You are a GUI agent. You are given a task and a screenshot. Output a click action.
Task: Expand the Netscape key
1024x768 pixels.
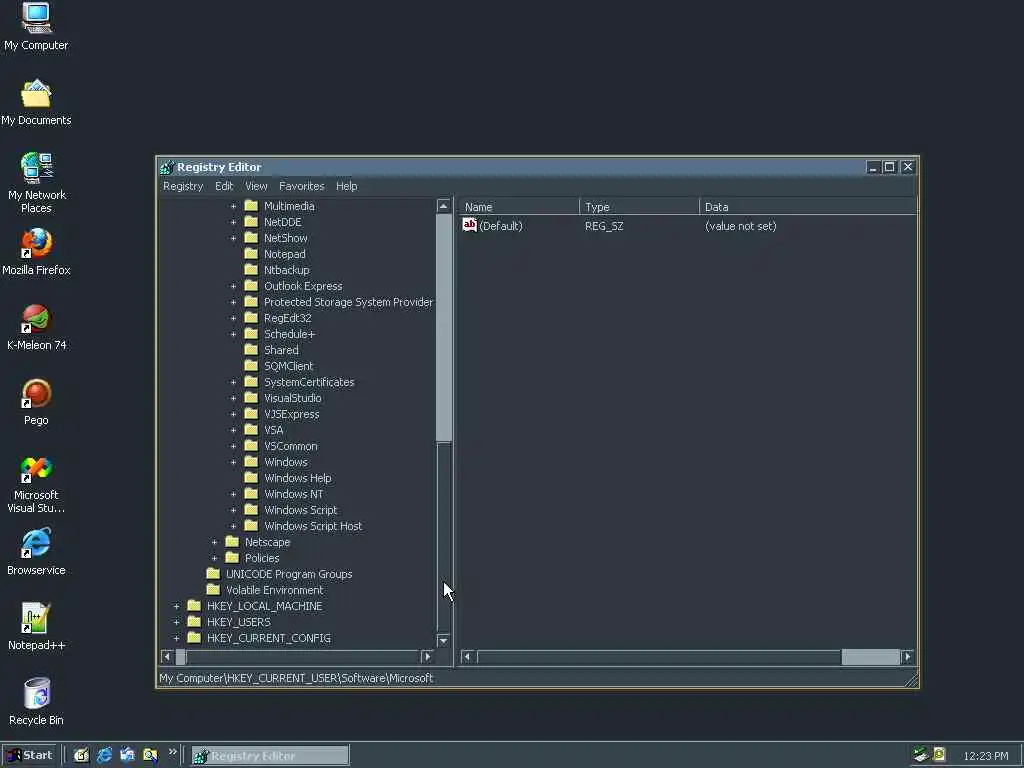click(x=214, y=542)
